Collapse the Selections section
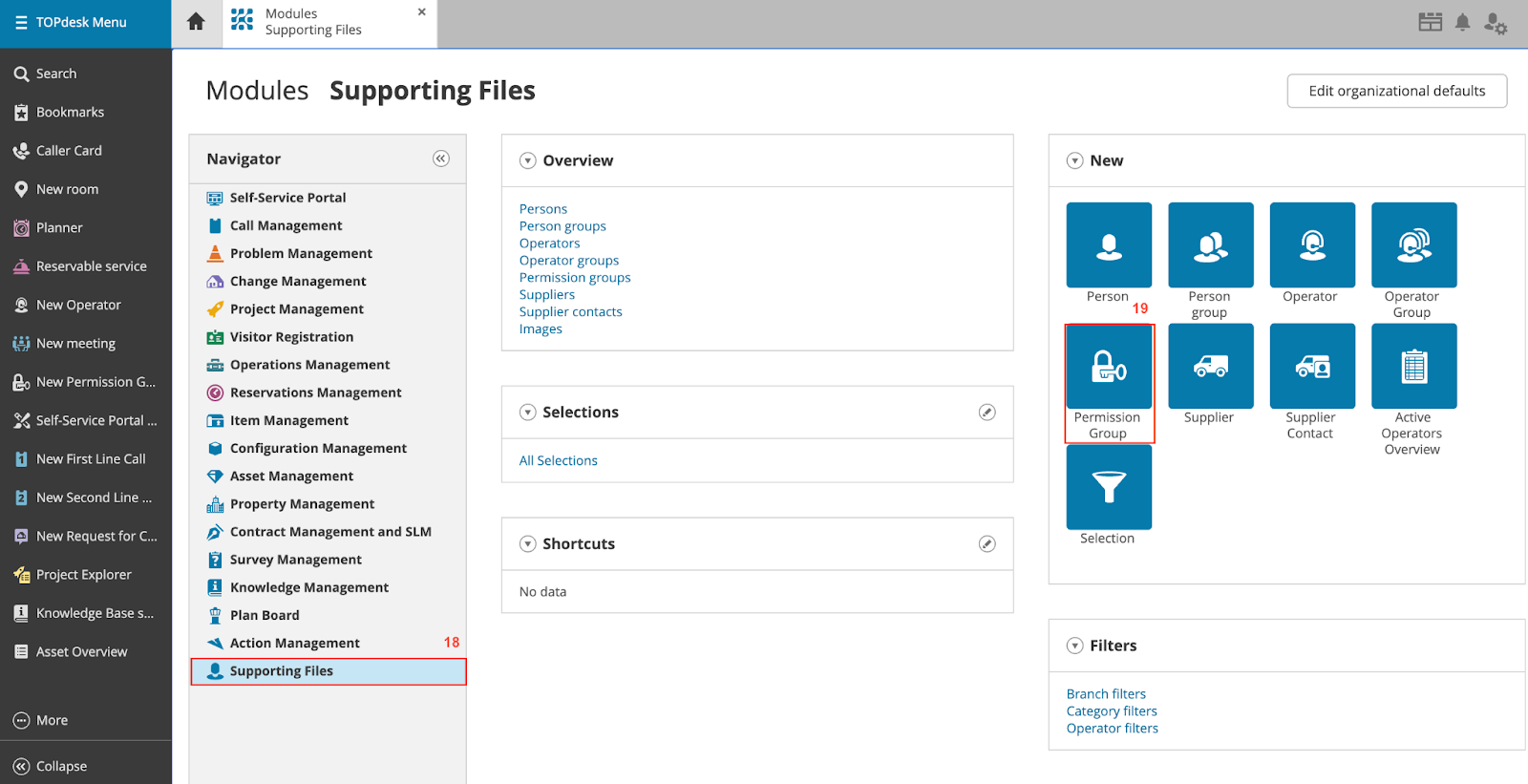Image resolution: width=1528 pixels, height=784 pixels. tap(527, 412)
